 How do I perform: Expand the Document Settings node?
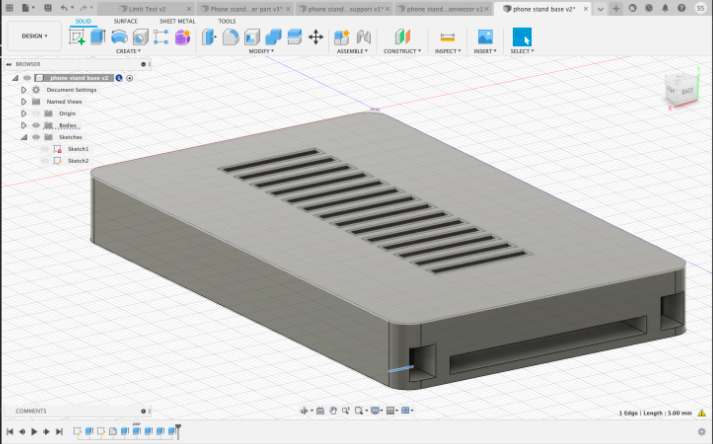click(24, 90)
